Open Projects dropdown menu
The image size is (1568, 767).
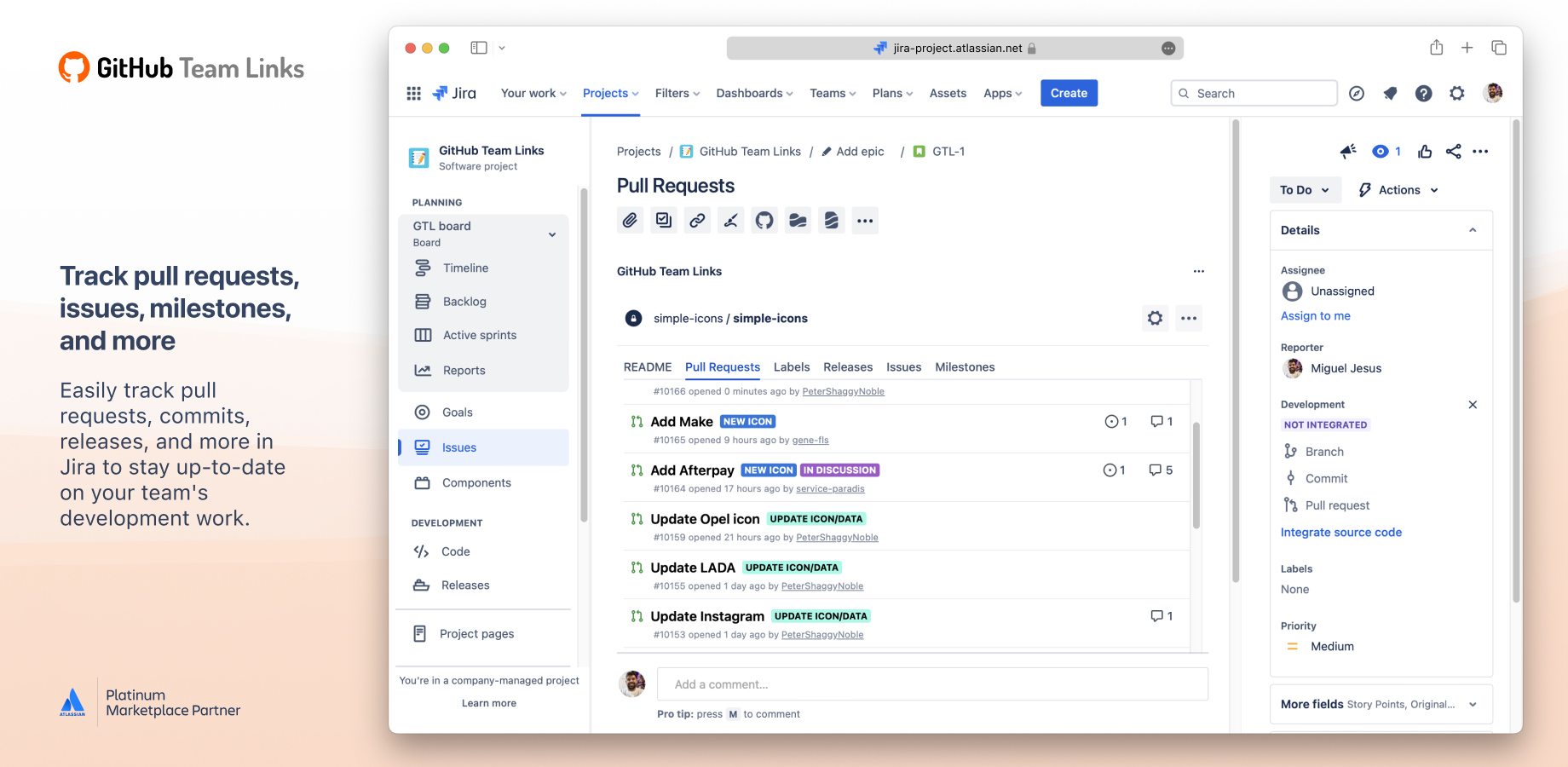click(x=611, y=94)
